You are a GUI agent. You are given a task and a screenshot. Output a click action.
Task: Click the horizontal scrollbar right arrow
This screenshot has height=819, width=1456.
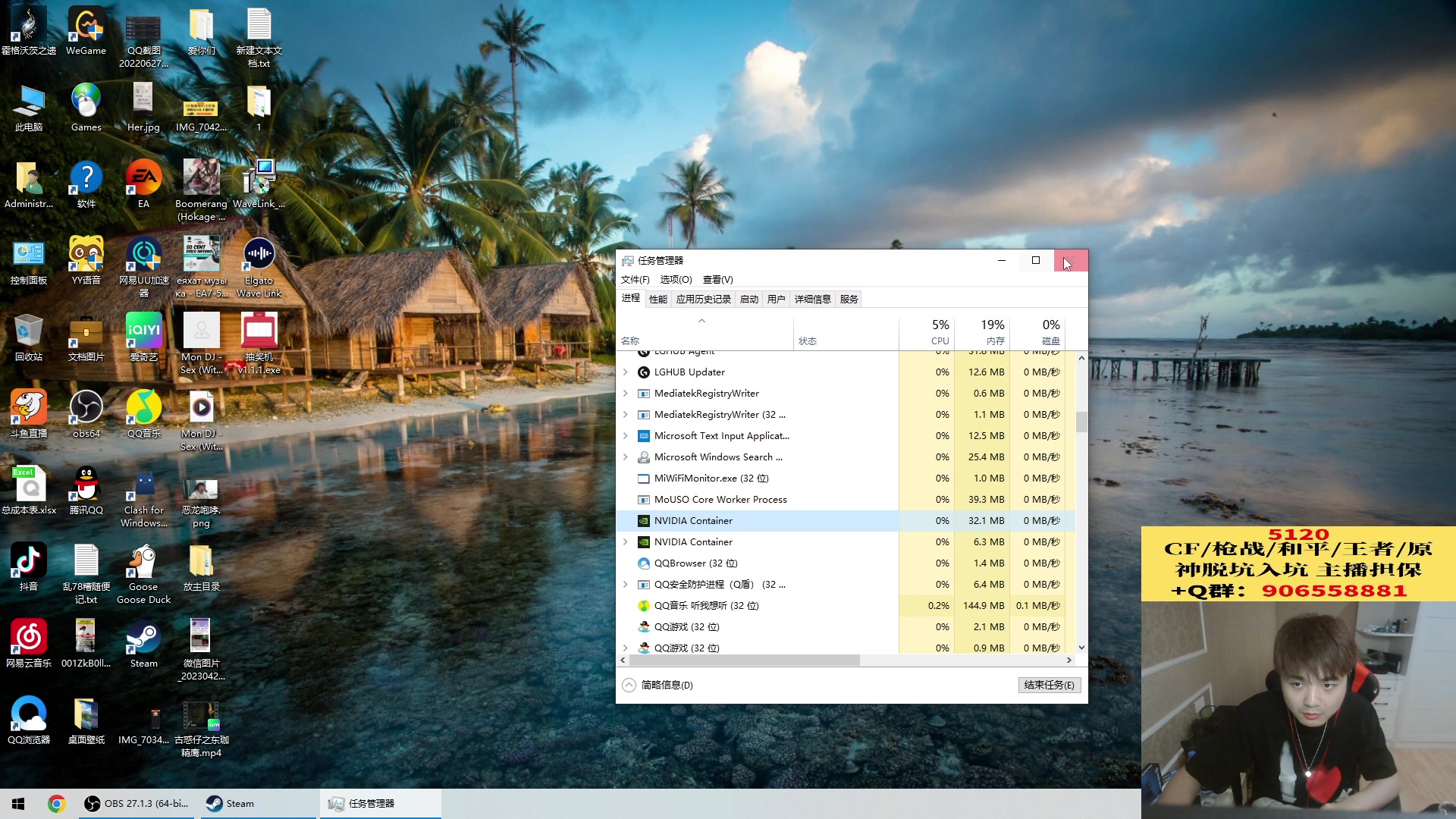[x=1069, y=661]
